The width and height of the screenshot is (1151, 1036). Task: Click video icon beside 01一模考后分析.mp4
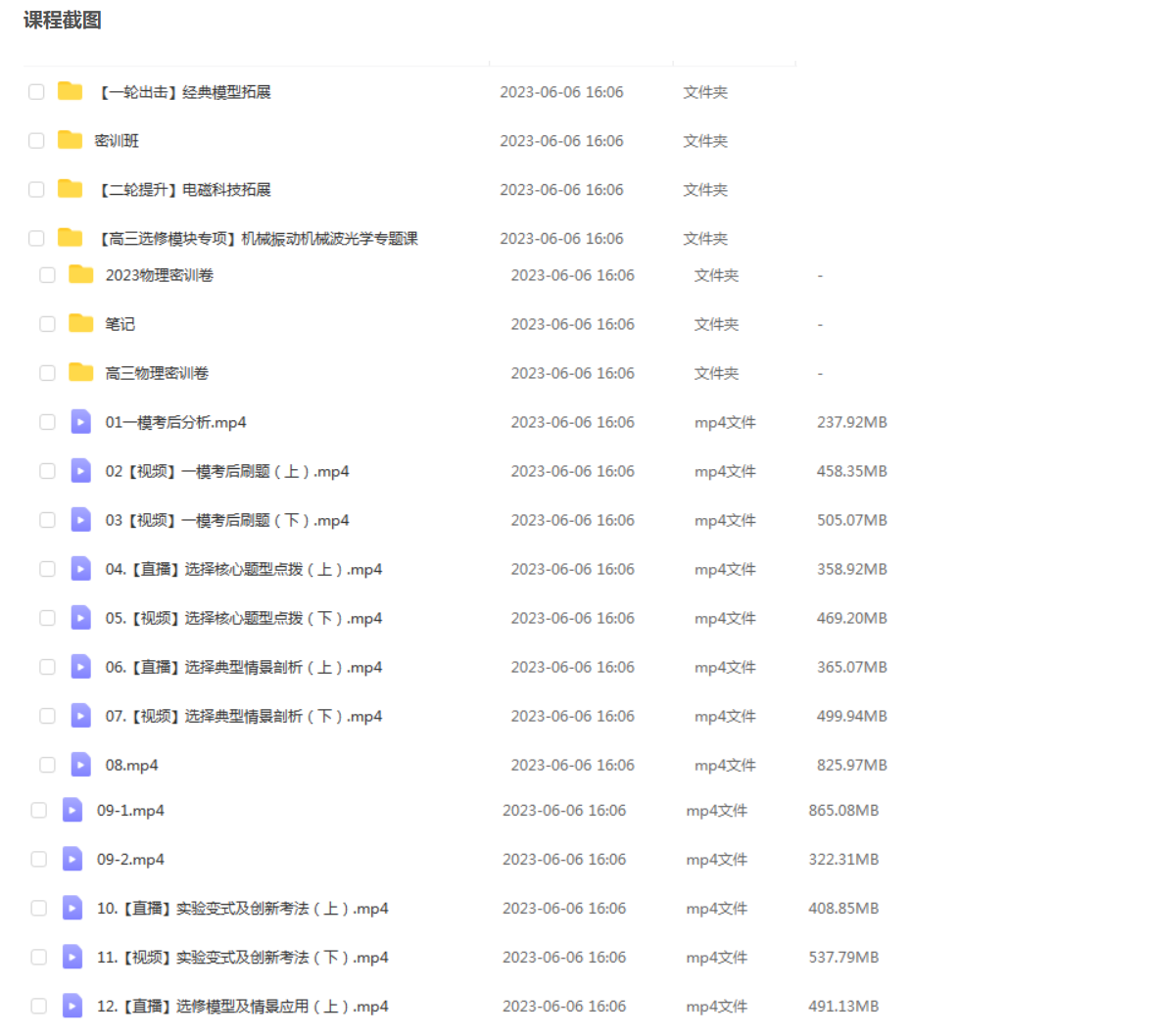click(81, 422)
